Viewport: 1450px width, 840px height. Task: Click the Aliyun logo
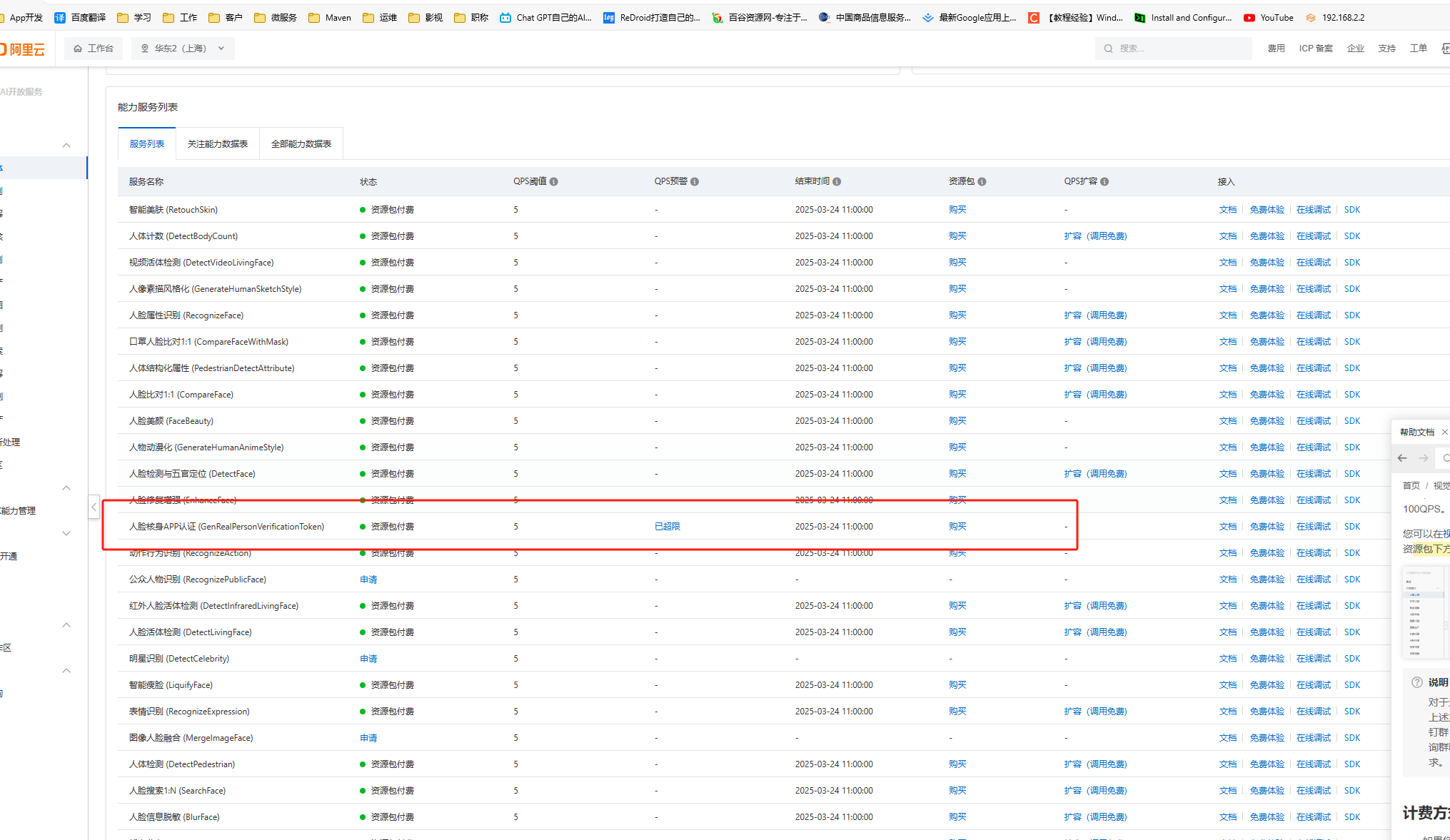pos(23,49)
